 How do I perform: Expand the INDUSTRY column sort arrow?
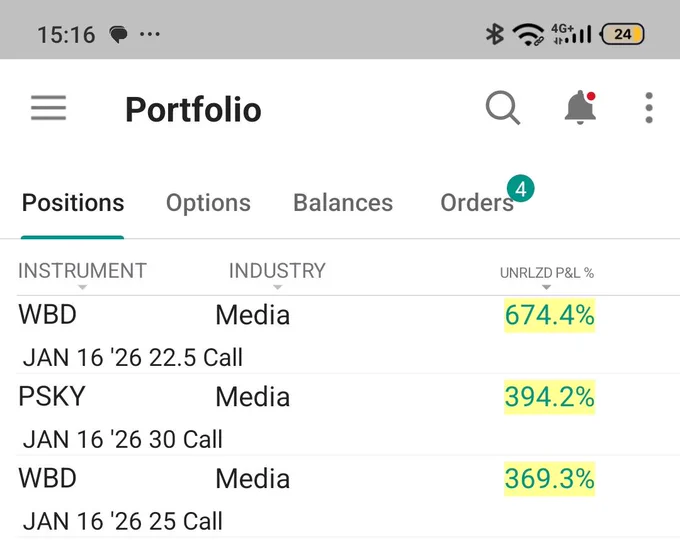coord(278,287)
